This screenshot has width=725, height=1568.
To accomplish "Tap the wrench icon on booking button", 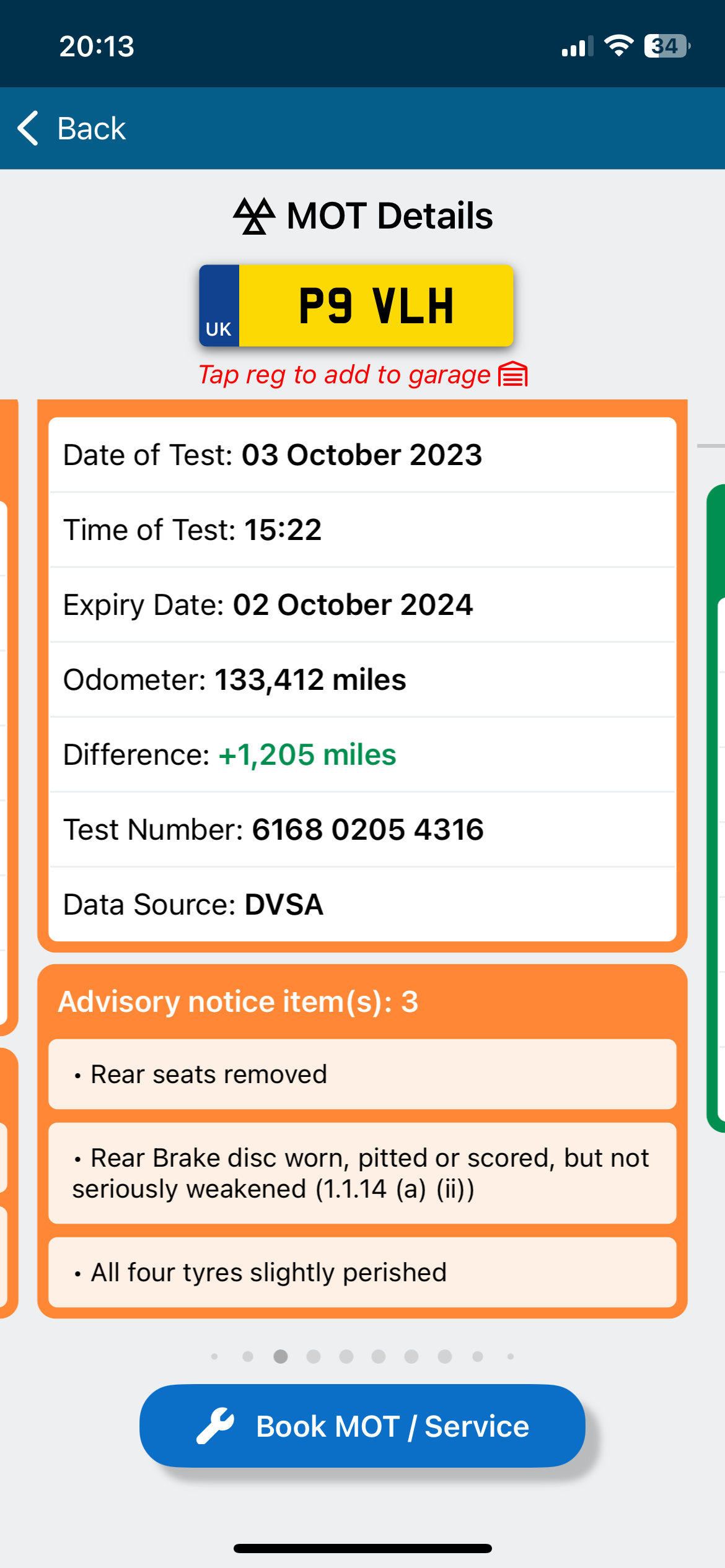I will tap(216, 1426).
